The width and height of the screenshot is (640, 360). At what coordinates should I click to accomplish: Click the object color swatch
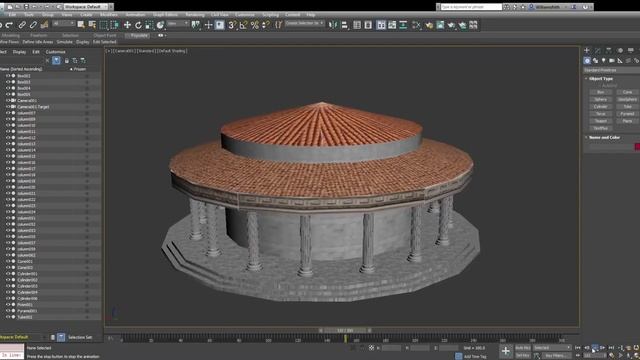click(637, 147)
